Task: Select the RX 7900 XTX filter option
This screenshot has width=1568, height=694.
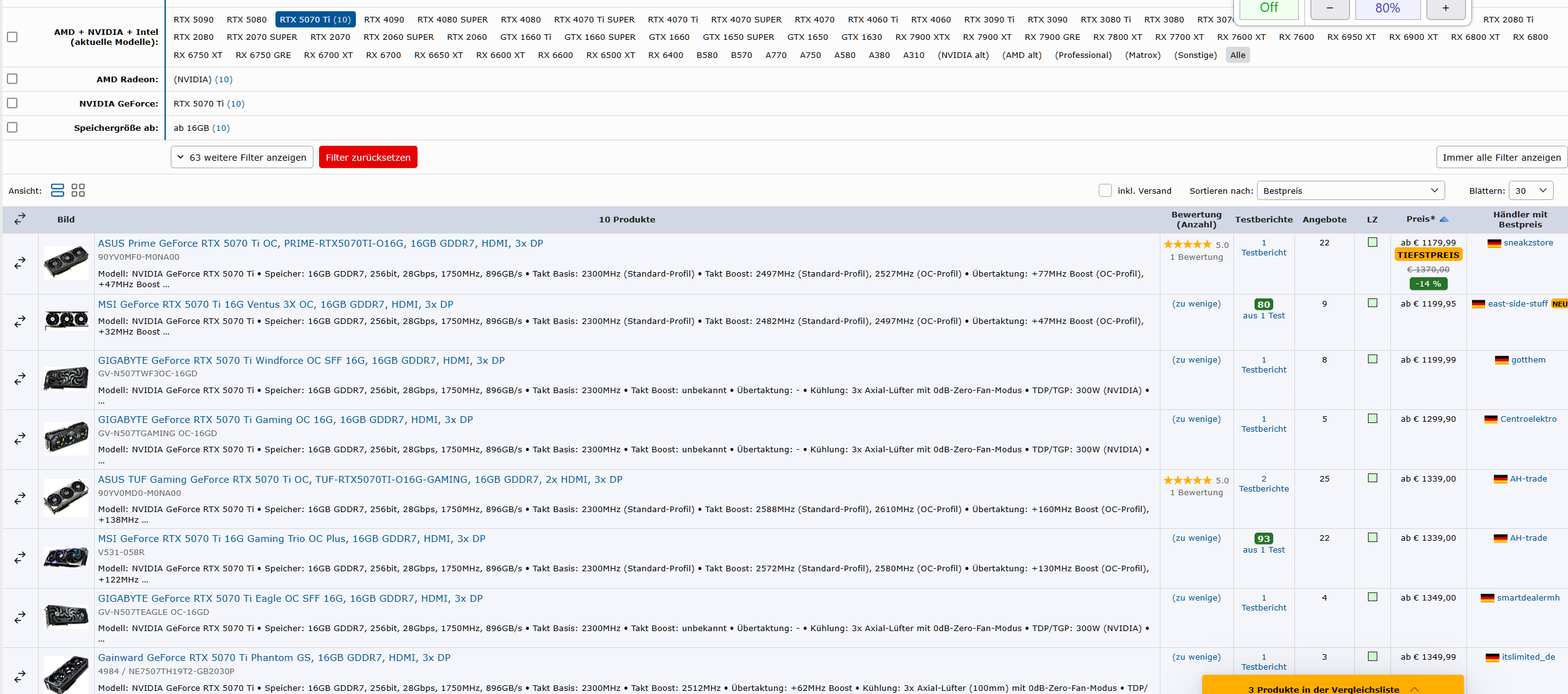Action: click(x=922, y=37)
